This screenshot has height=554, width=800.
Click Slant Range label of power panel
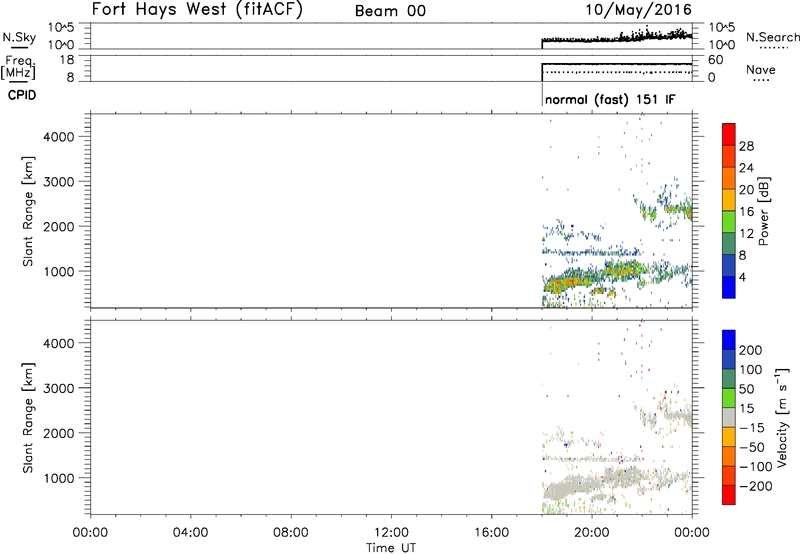tap(28, 211)
